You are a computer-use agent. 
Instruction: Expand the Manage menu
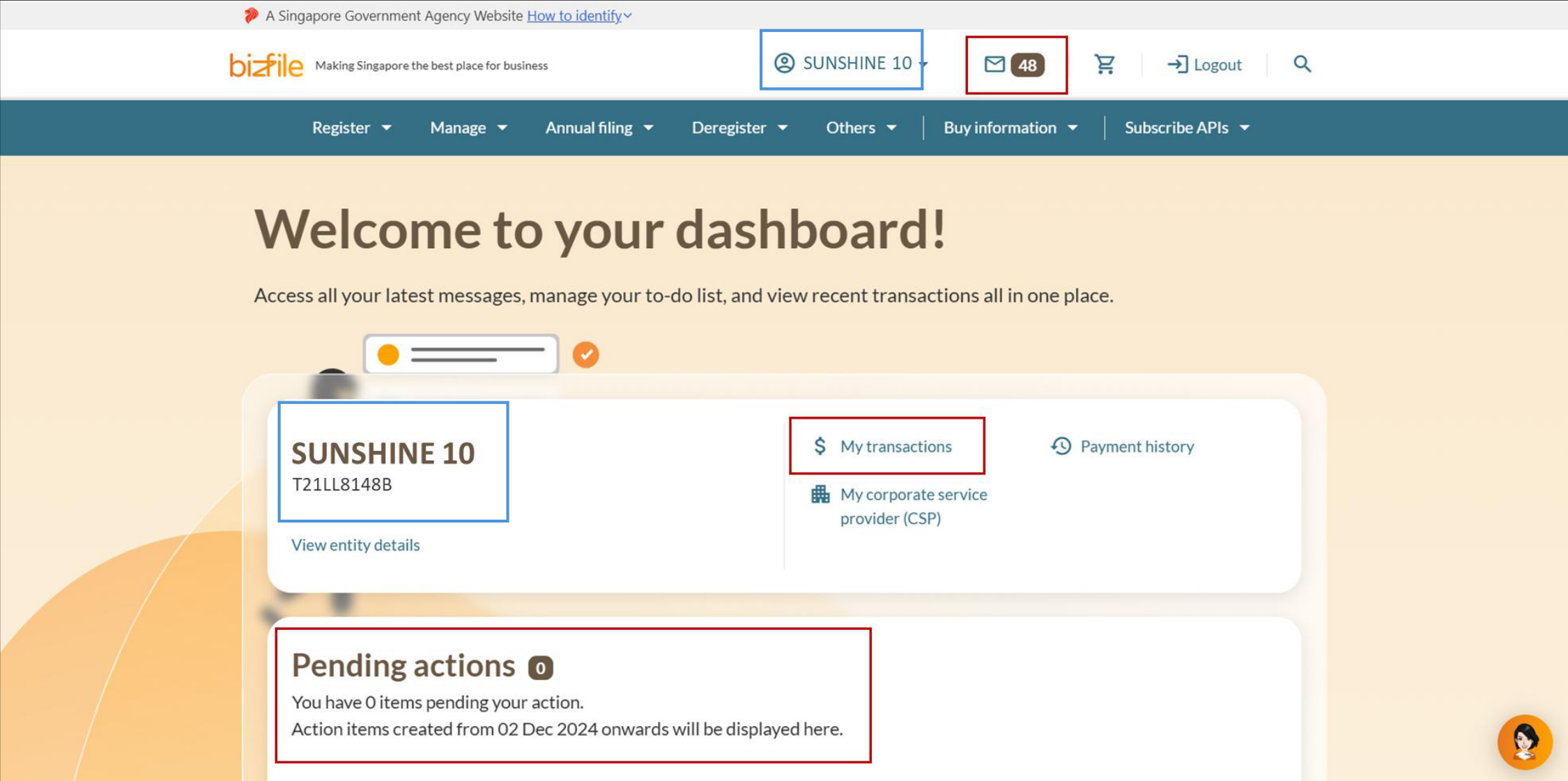[468, 127]
